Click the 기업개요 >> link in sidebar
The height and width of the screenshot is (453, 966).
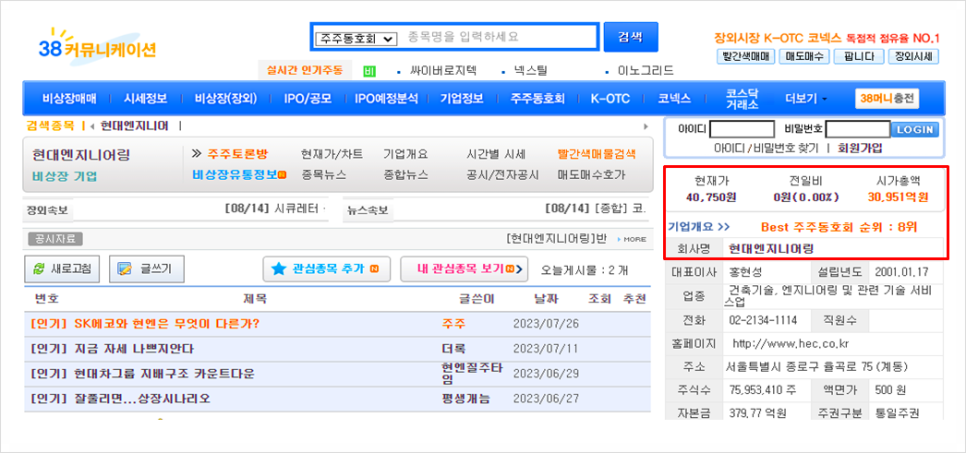[699, 227]
